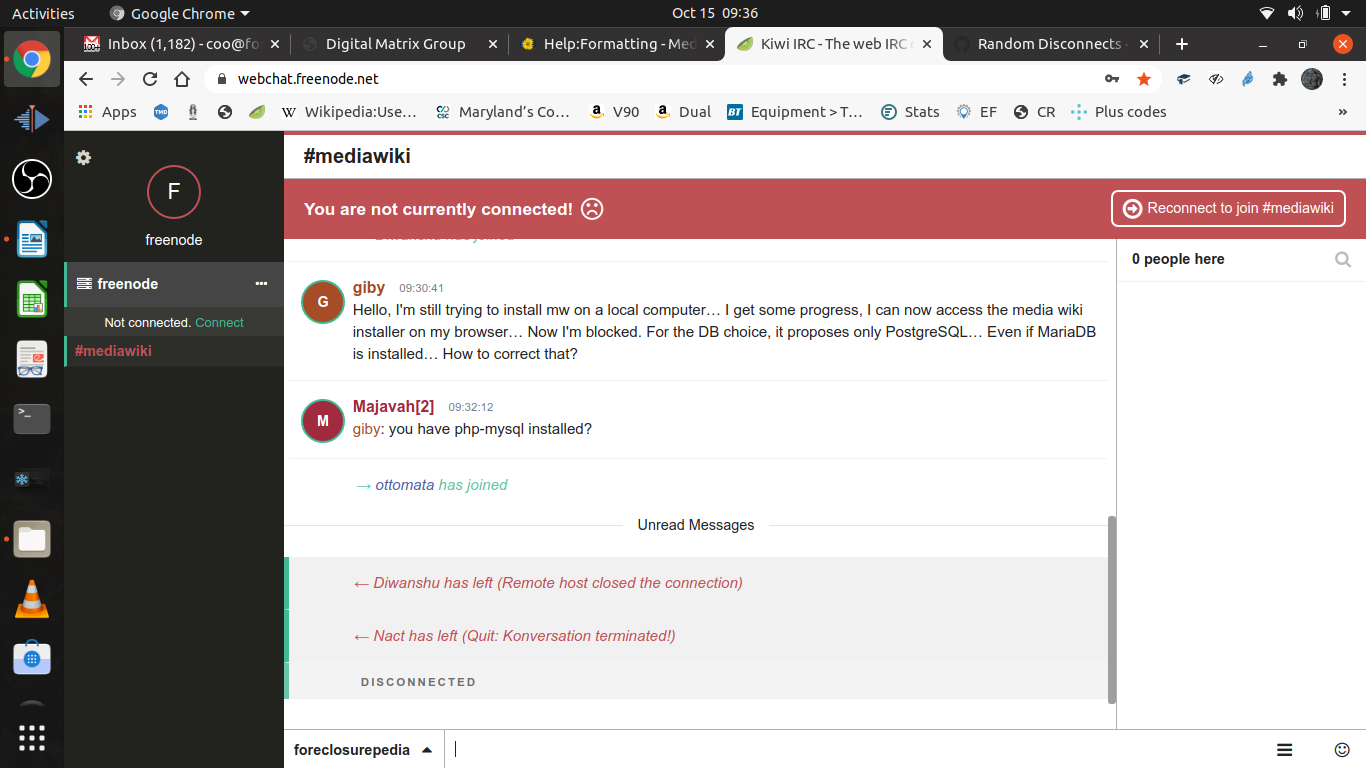Open the Chrome extensions puzzle icon

1279,78
